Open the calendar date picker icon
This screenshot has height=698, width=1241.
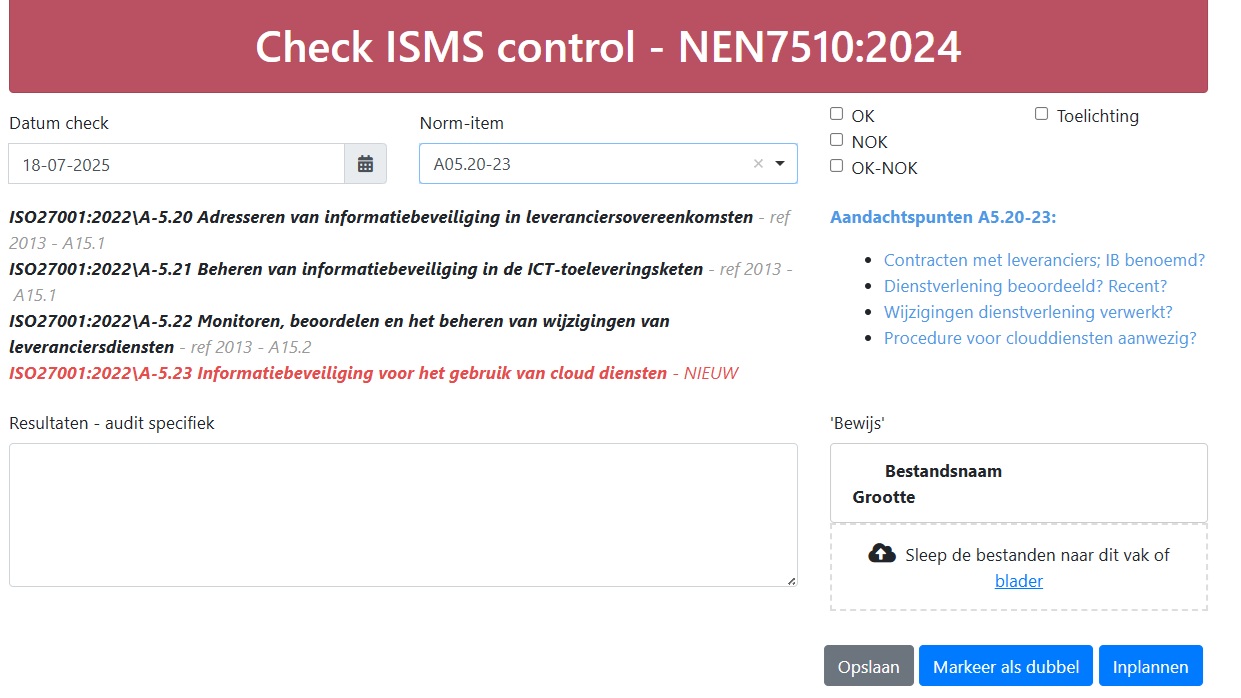365,164
